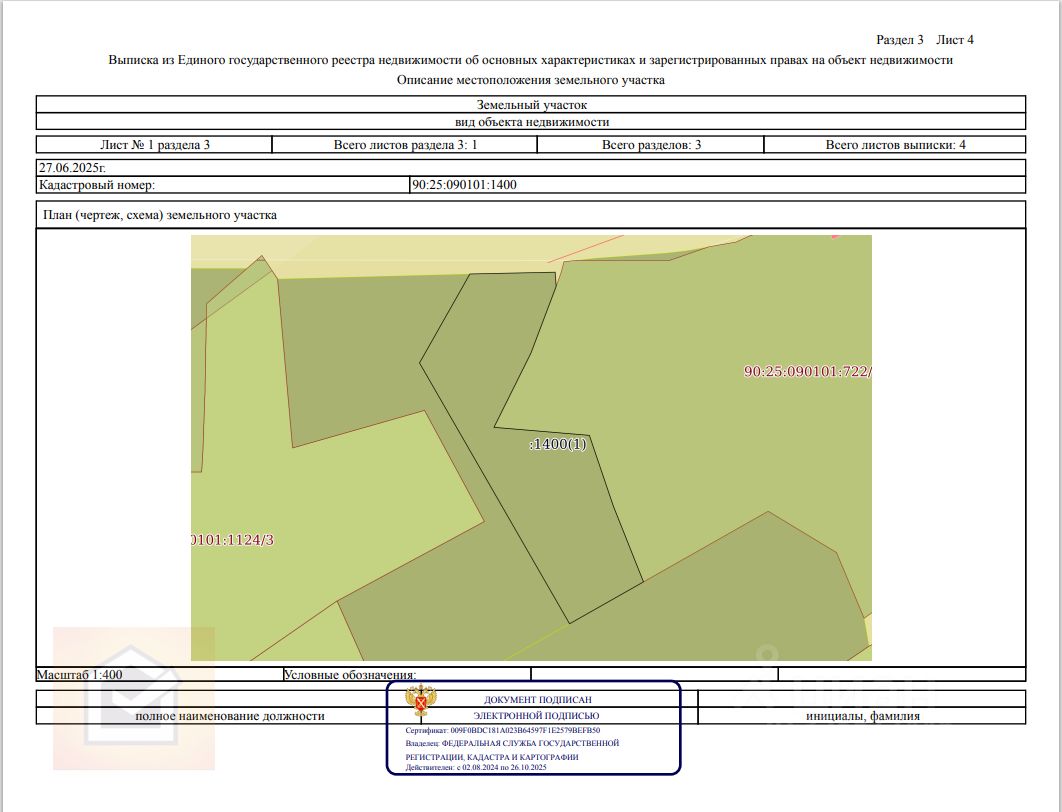Click the "полное наименование должности" field

click(x=230, y=716)
